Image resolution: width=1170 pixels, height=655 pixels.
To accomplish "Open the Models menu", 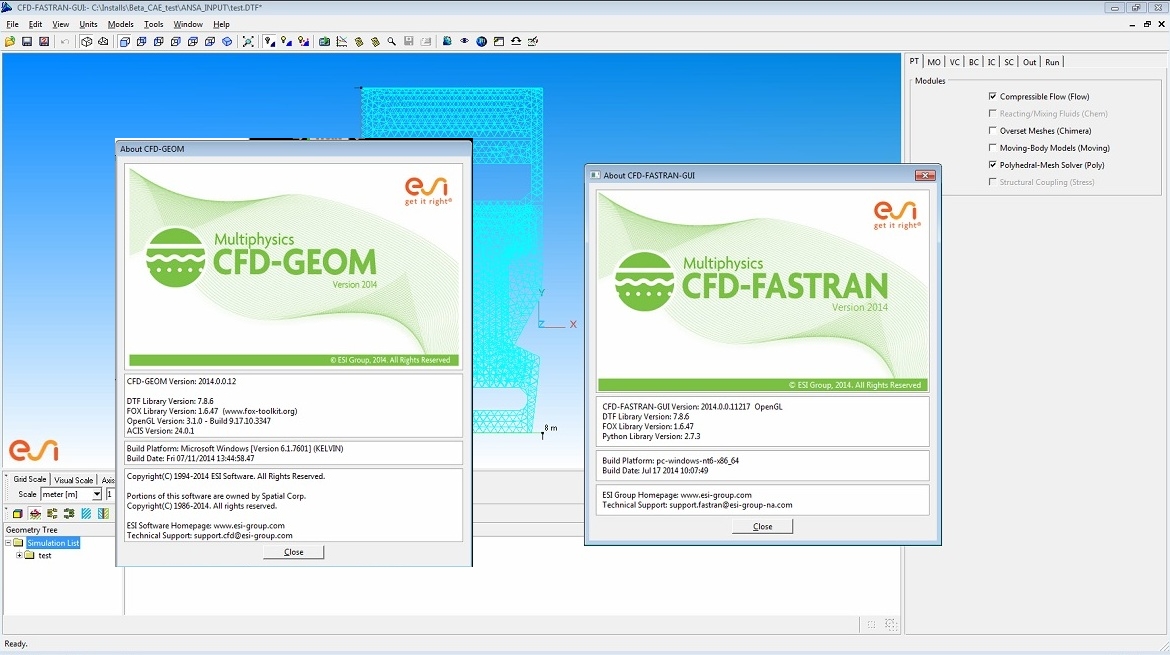I will (x=120, y=24).
